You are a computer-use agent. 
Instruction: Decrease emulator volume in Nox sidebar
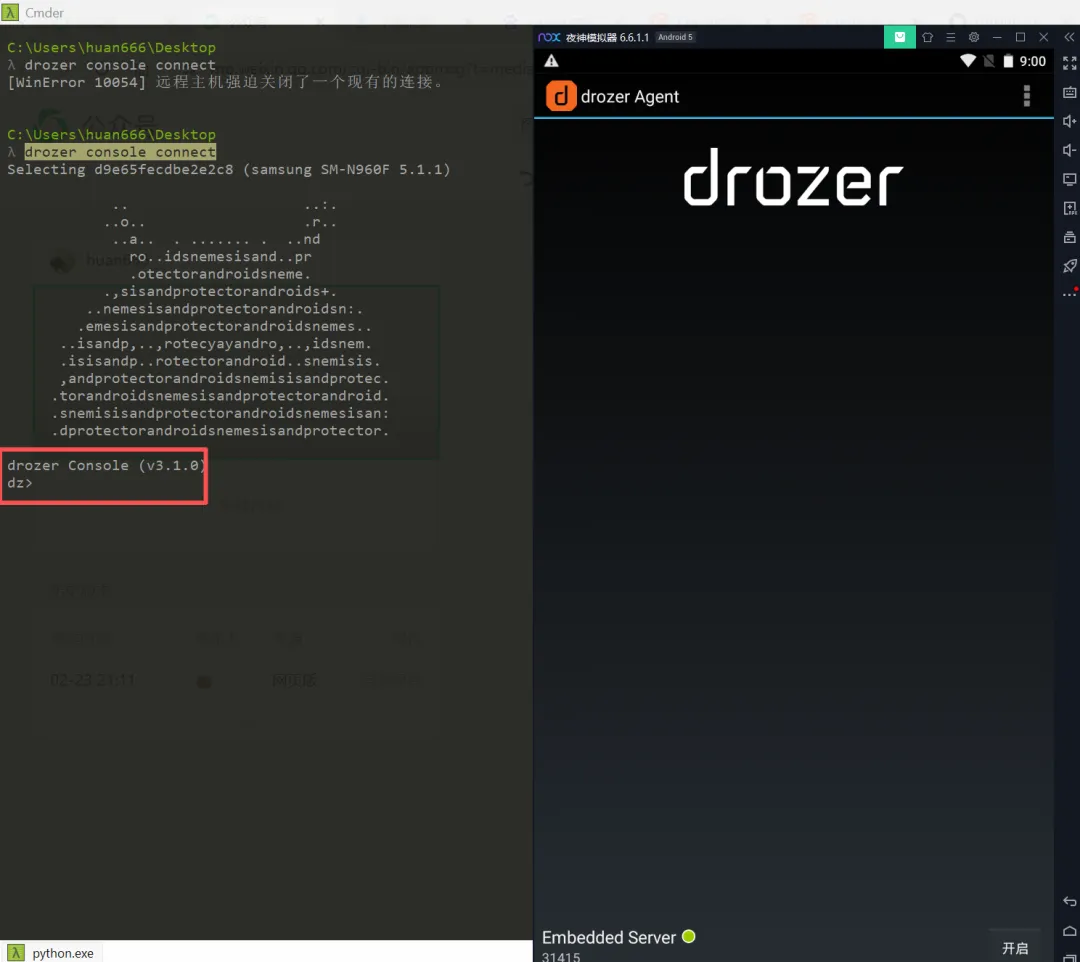(1069, 150)
